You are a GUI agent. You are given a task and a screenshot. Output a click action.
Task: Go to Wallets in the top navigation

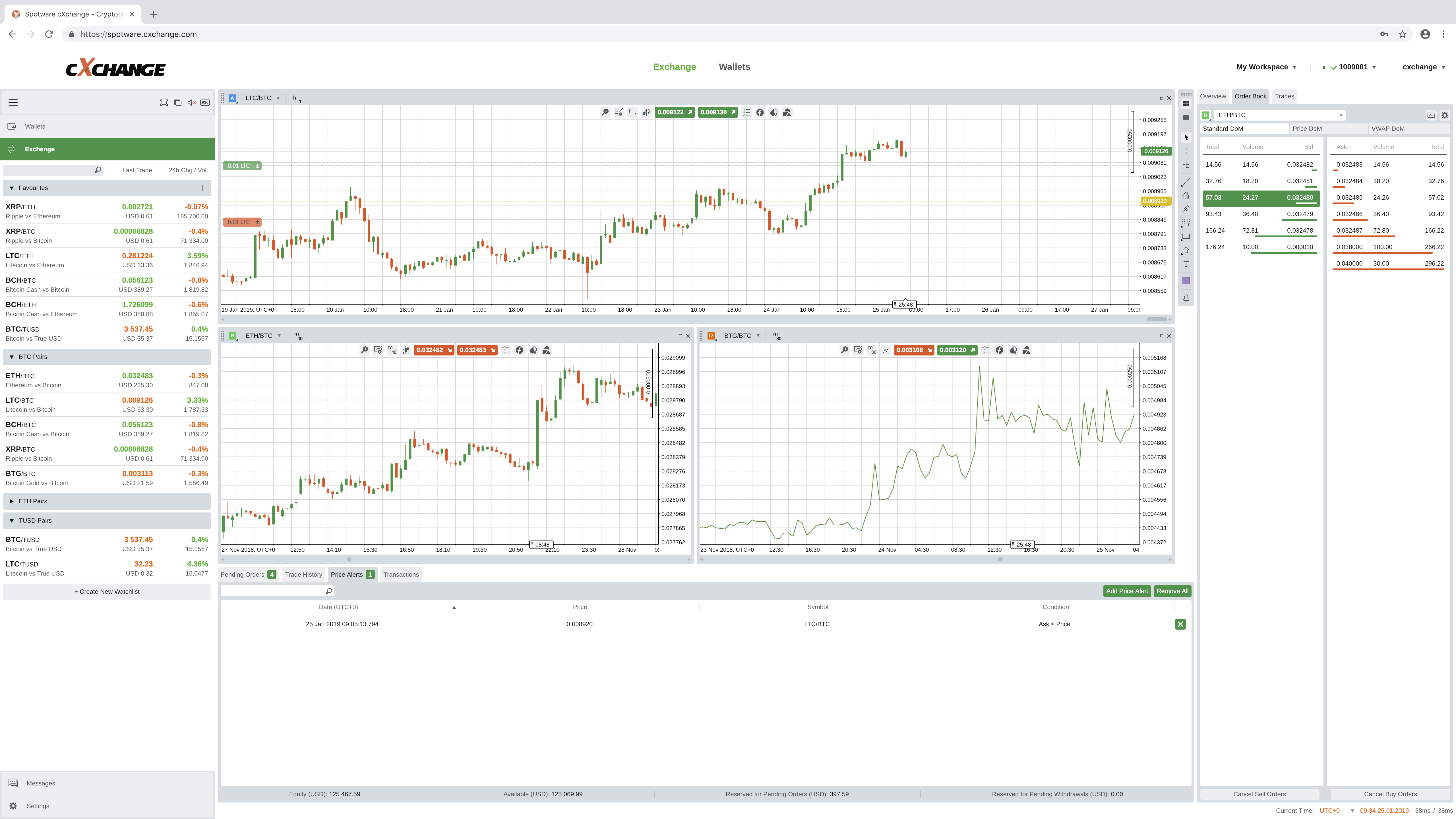click(734, 67)
